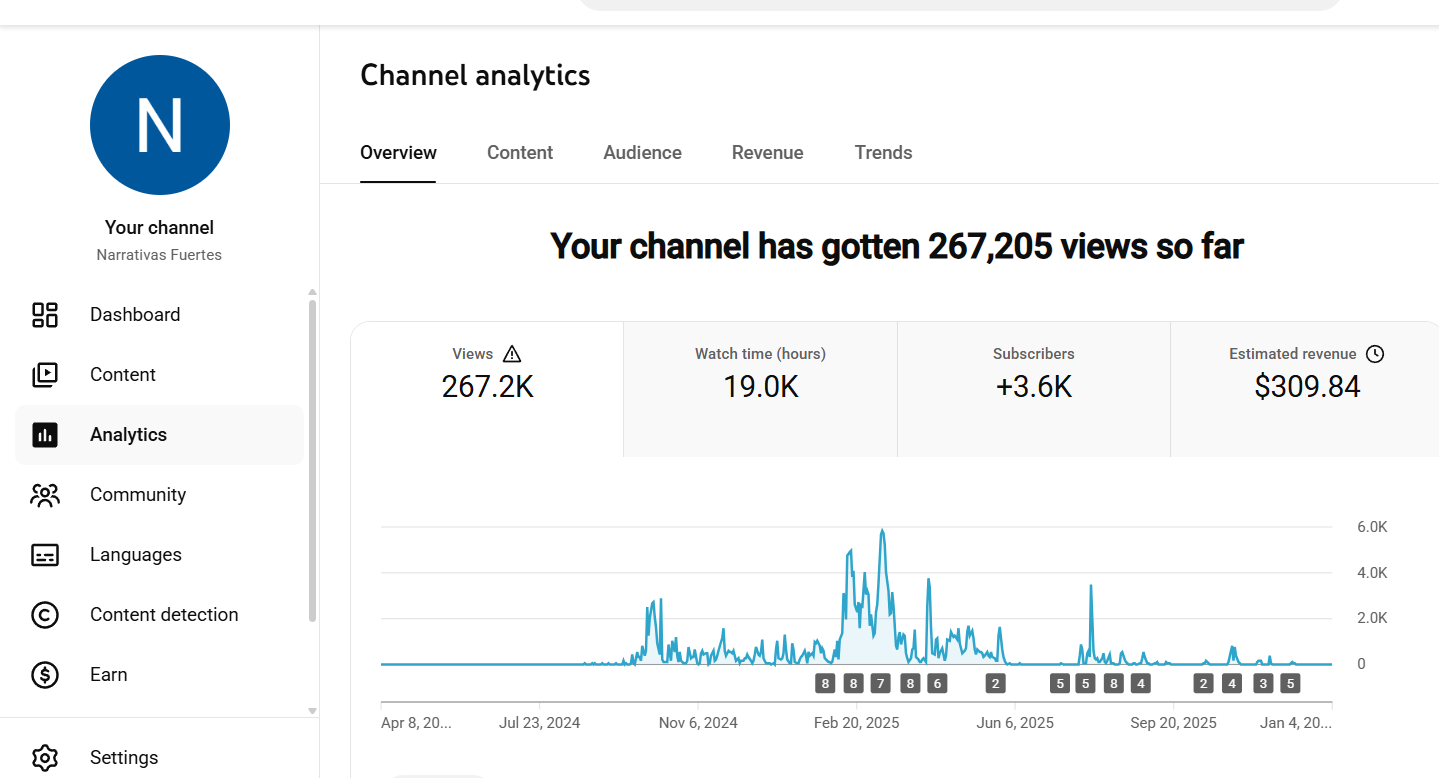Open the Settings gear icon
The image size is (1439, 778).
pos(45,757)
